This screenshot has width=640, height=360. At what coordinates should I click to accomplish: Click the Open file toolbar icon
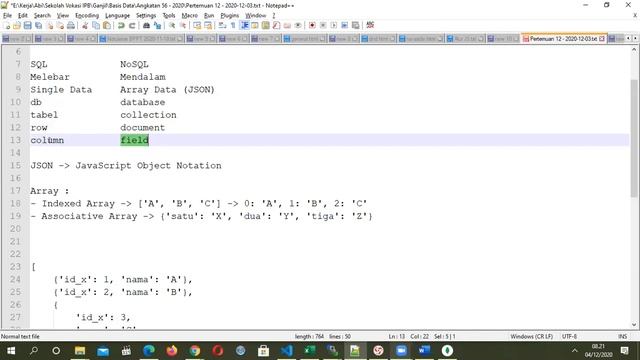17,25
